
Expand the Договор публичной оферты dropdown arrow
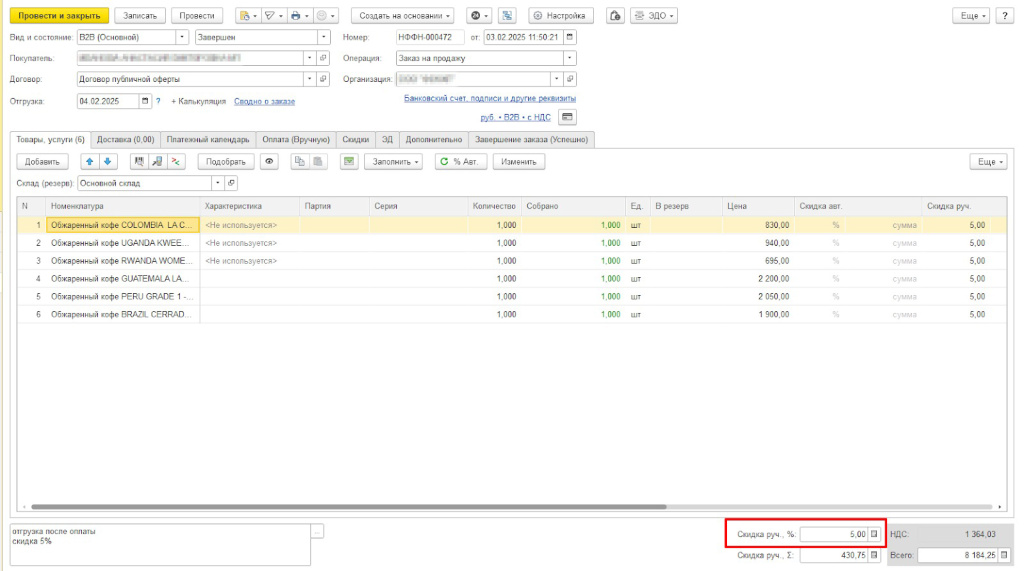click(x=310, y=79)
